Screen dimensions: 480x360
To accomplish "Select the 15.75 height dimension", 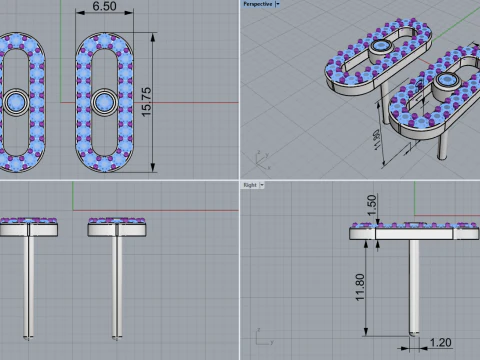I will [x=146, y=102].
